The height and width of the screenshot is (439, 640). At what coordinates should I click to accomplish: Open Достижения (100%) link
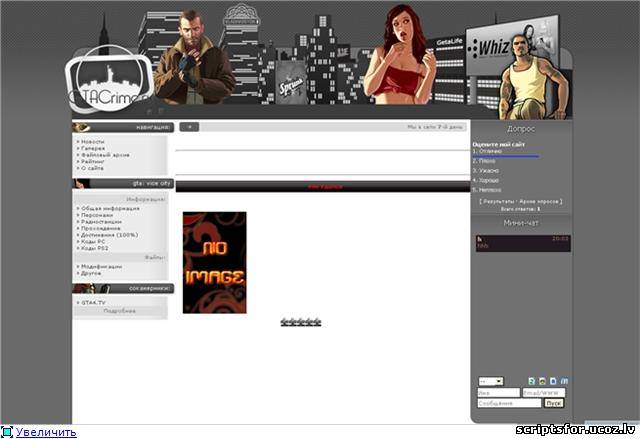(x=109, y=235)
